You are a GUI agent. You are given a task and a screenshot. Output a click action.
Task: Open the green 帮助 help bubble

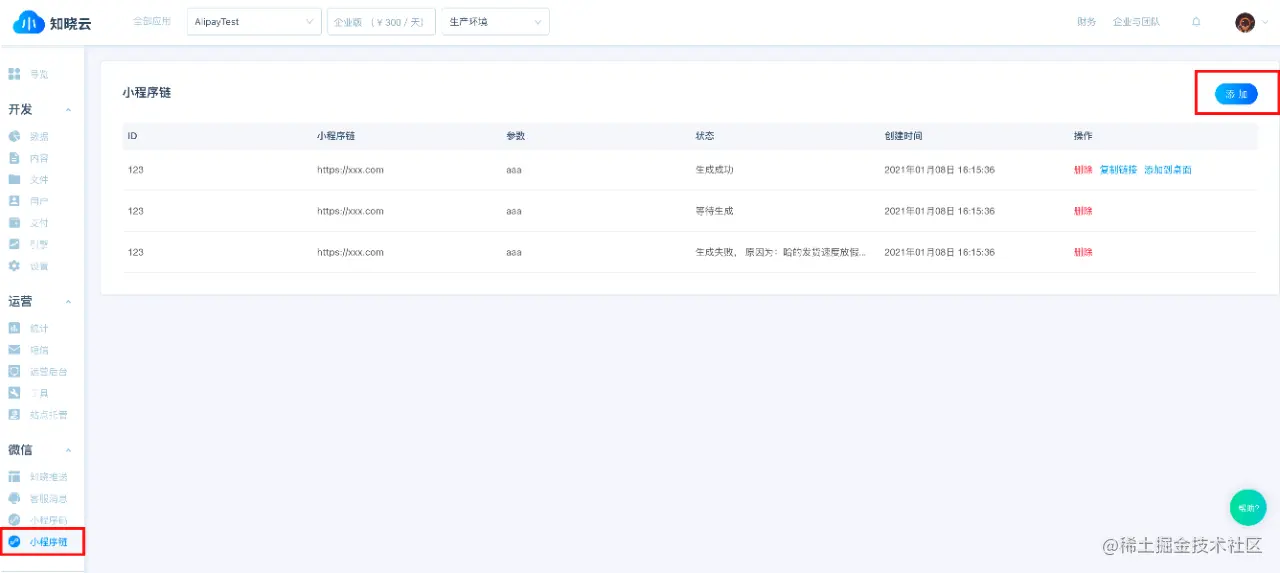pyautogui.click(x=1248, y=507)
